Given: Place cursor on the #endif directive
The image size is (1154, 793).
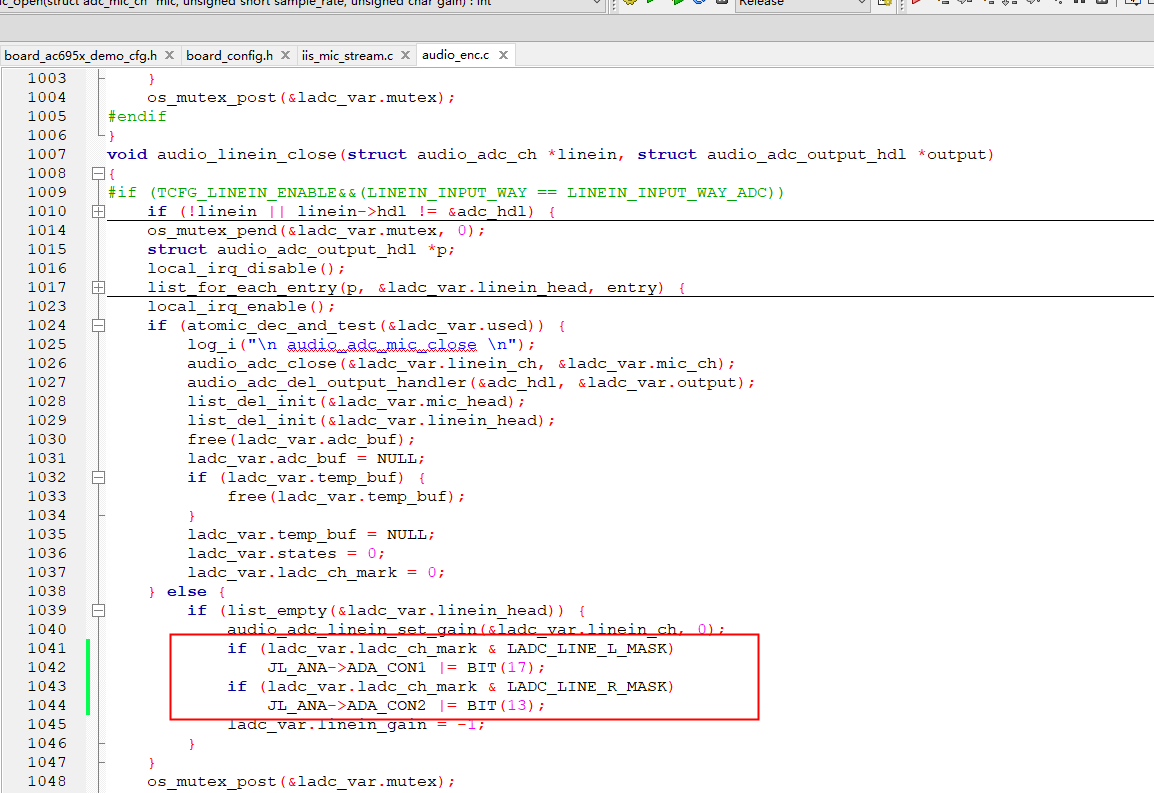Looking at the screenshot, I should [137, 116].
